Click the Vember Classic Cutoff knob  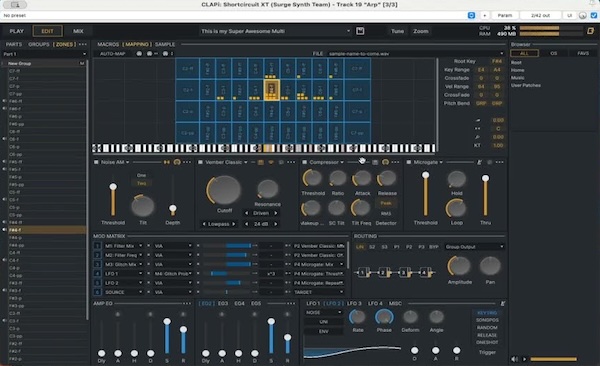(224, 190)
